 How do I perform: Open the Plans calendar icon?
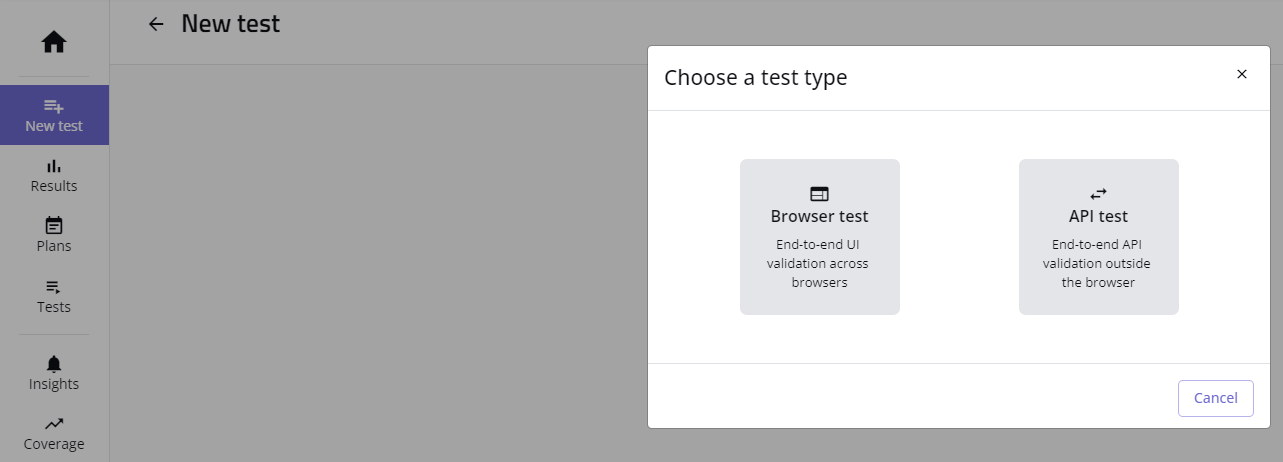[x=54, y=226]
